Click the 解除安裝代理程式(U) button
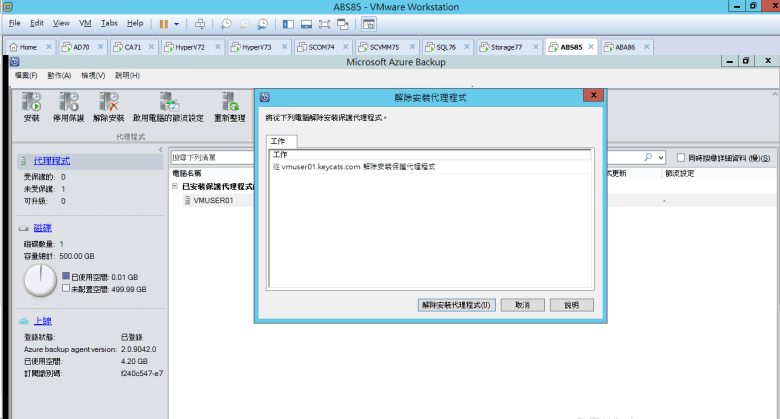This screenshot has width=780, height=419. pos(456,304)
